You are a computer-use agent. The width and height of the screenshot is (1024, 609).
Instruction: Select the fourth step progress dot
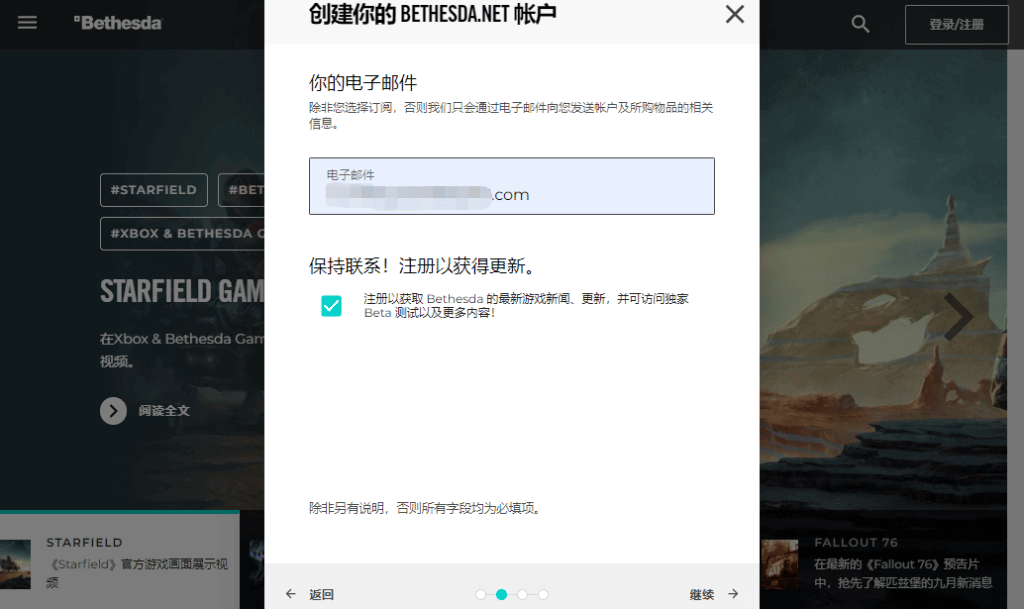[x=543, y=595]
